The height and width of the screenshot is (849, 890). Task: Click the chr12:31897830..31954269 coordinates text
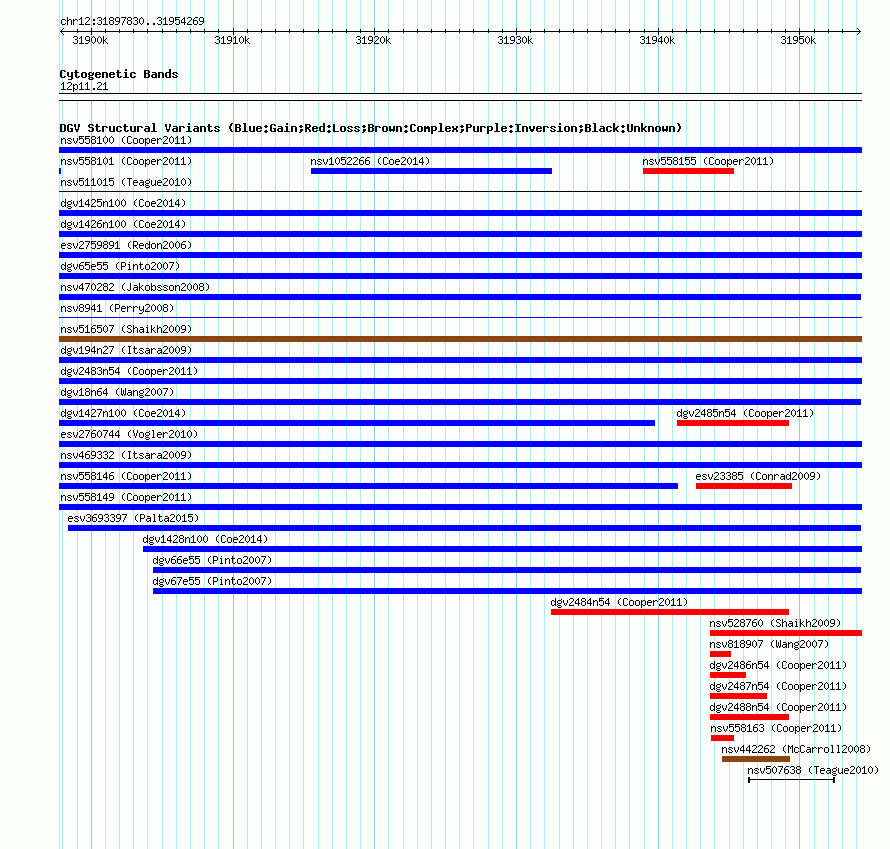(132, 21)
